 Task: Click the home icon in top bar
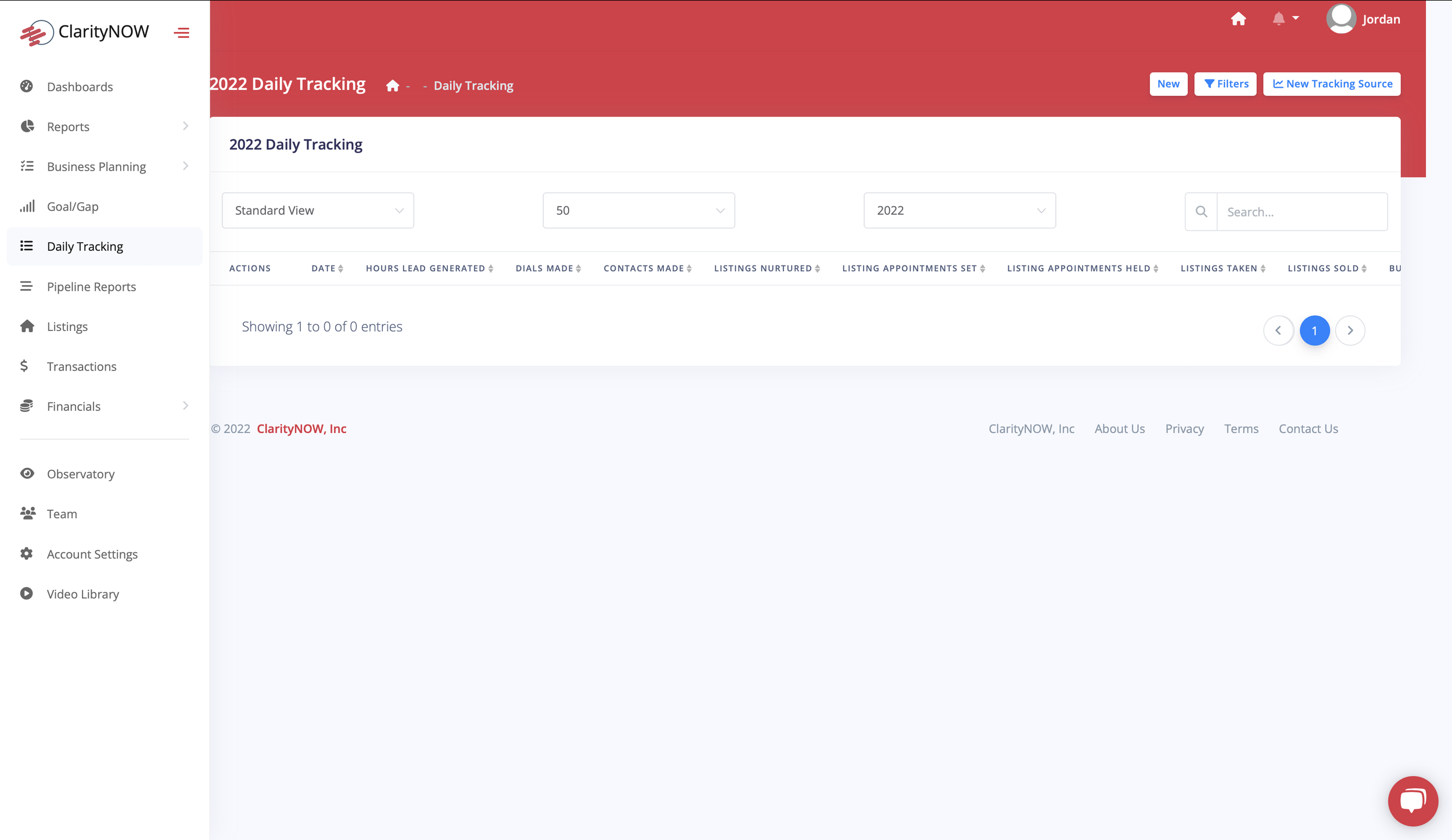pyautogui.click(x=1238, y=19)
